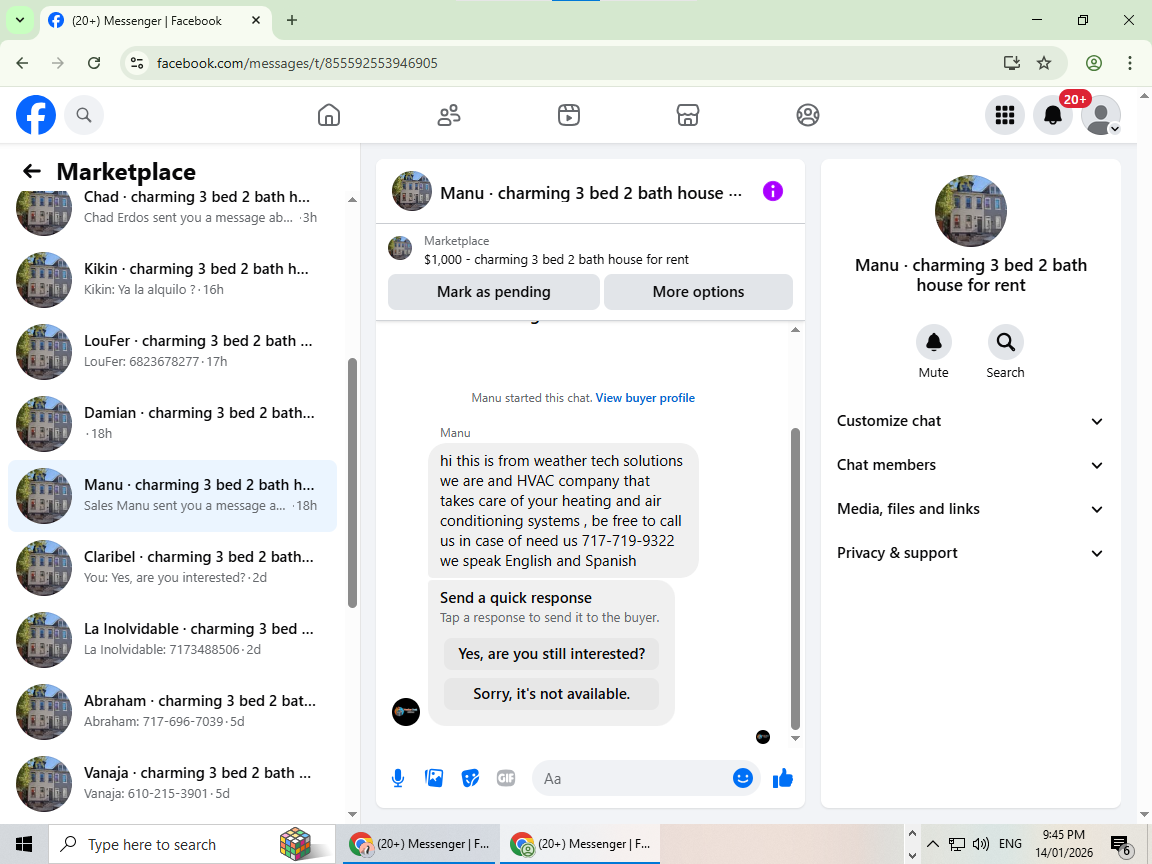Bookmark this page with star icon
The height and width of the screenshot is (864, 1152).
point(1044,63)
